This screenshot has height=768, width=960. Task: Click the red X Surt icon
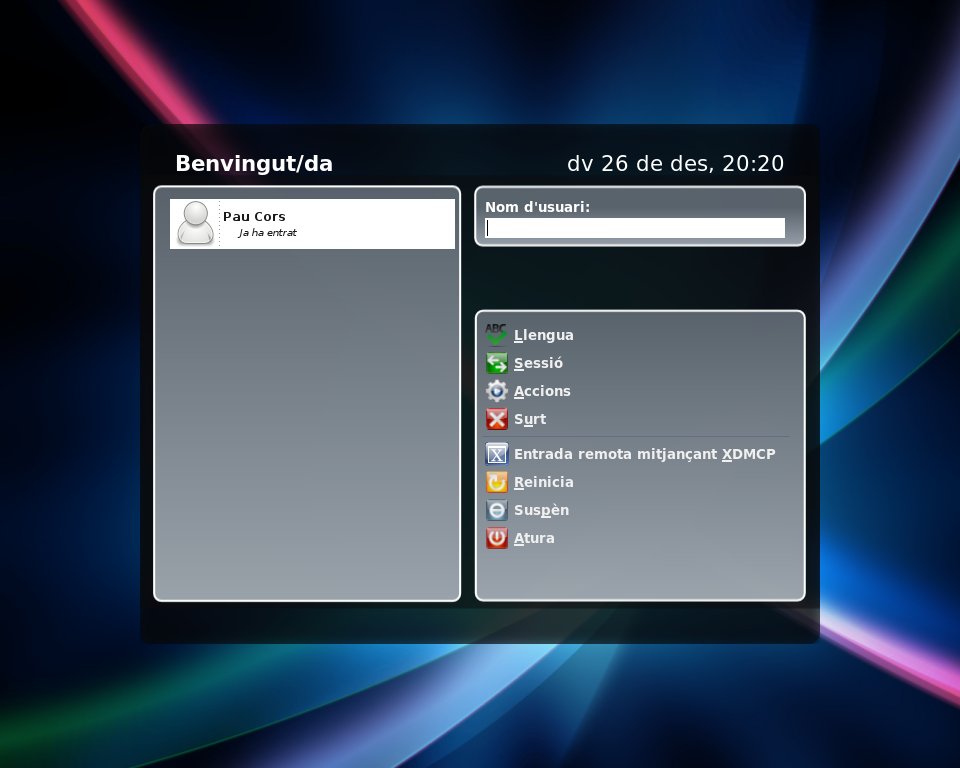(x=497, y=419)
